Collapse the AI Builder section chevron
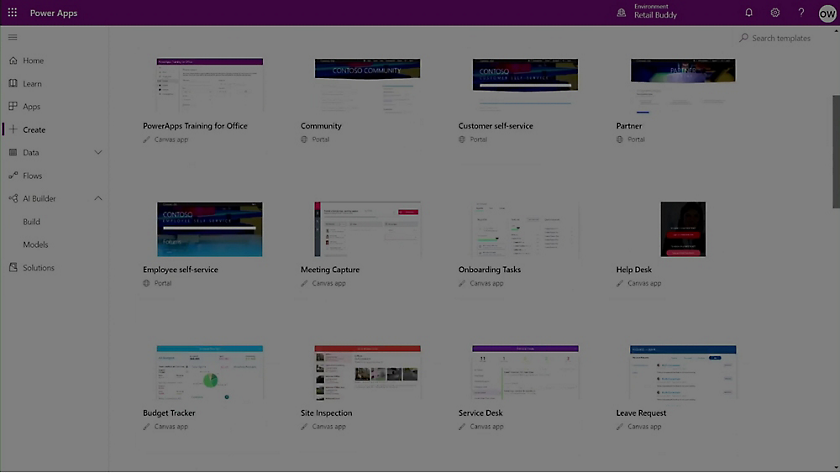 [x=98, y=199]
